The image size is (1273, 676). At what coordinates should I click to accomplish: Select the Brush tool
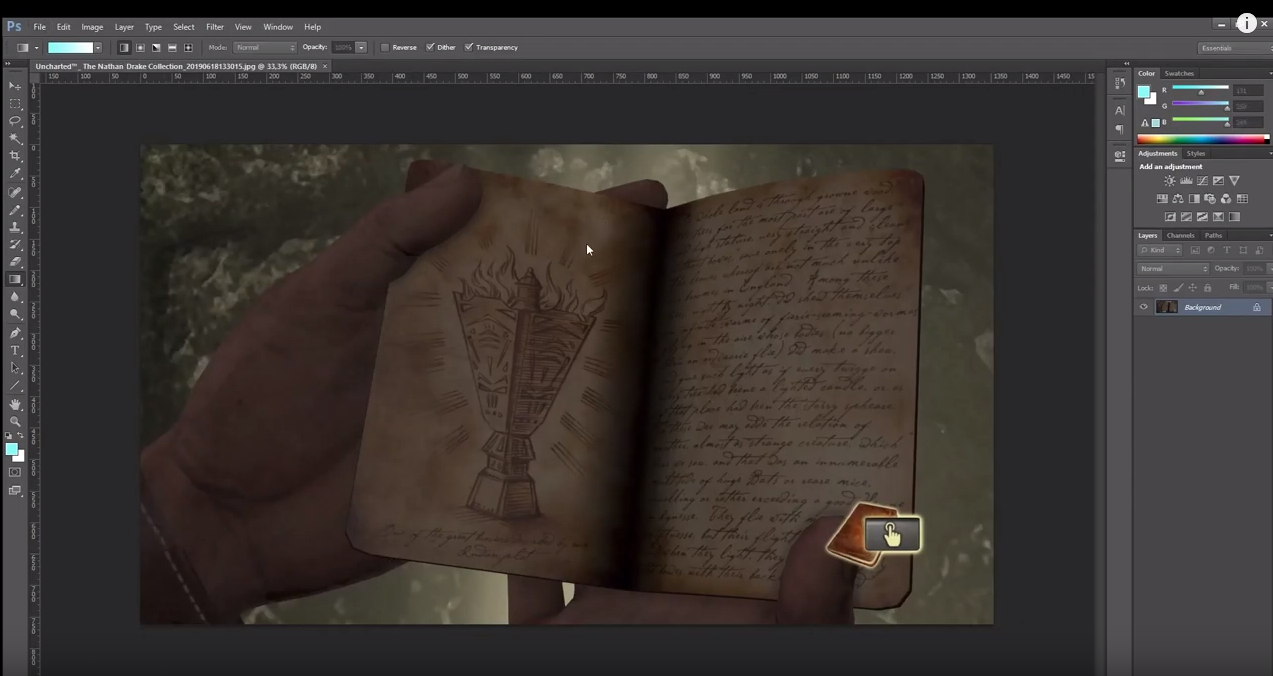(15, 210)
